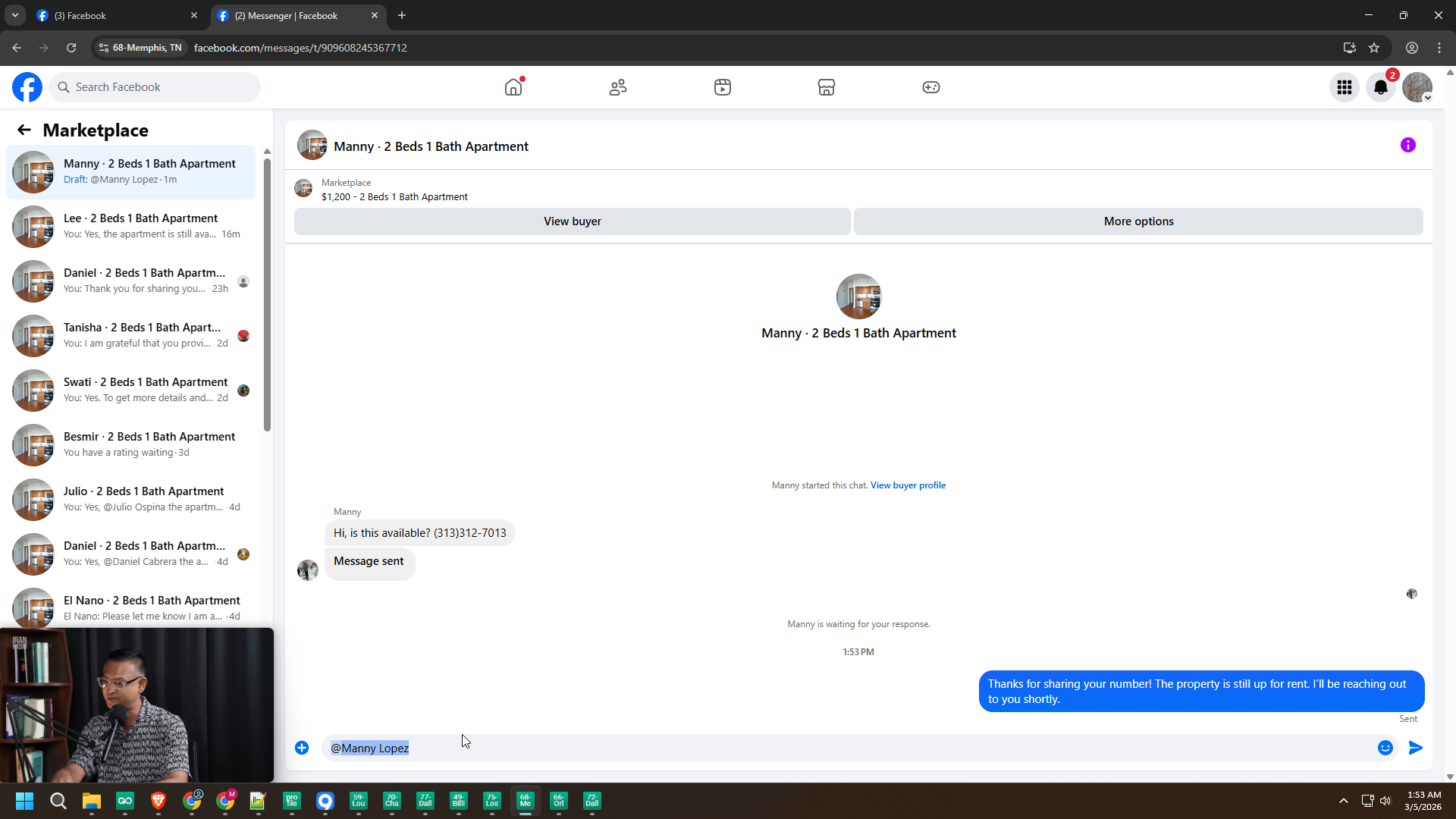The height and width of the screenshot is (819, 1456).
Task: Reload the page in the browser
Action: click(x=71, y=48)
